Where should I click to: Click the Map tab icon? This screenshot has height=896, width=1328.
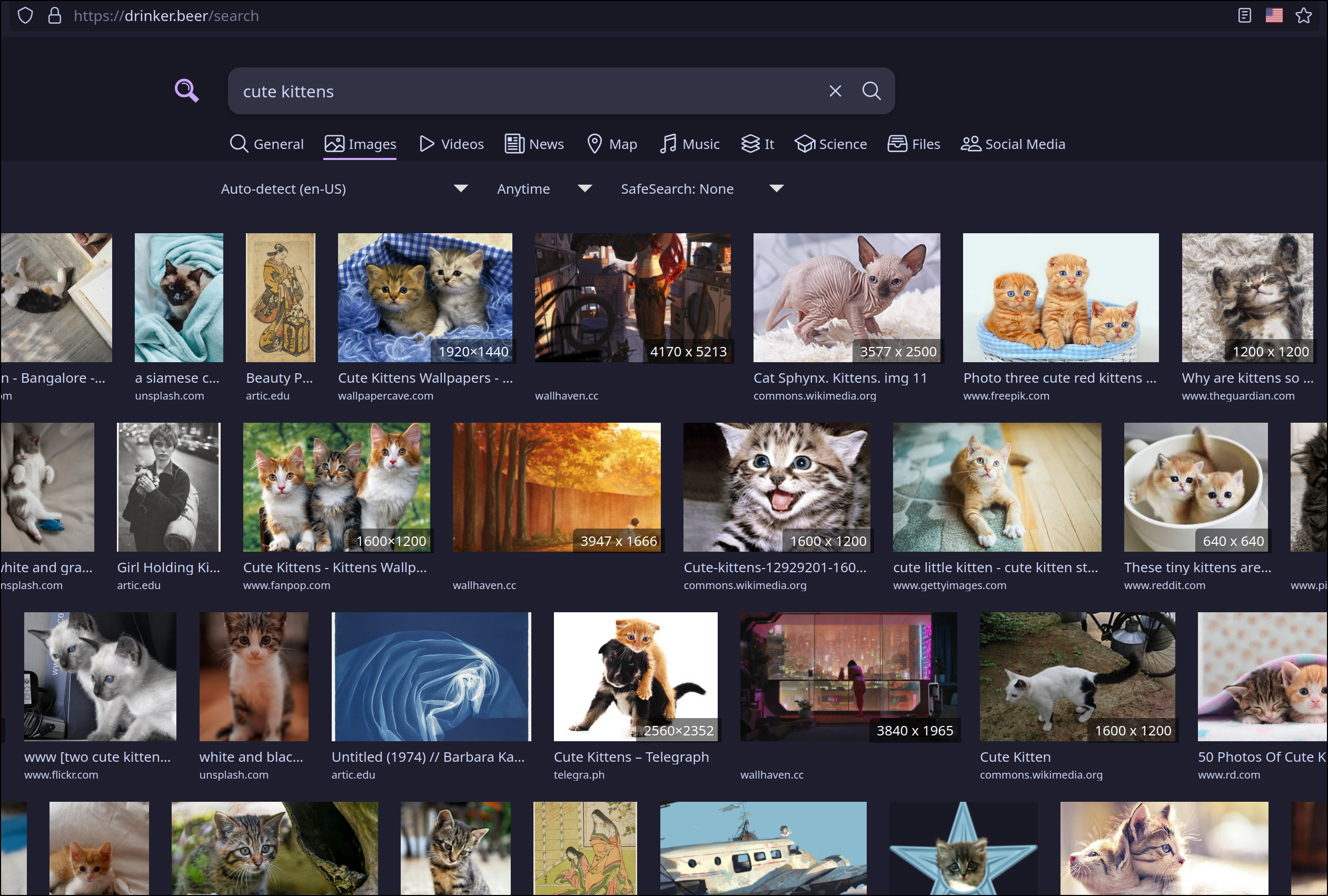[x=594, y=144]
